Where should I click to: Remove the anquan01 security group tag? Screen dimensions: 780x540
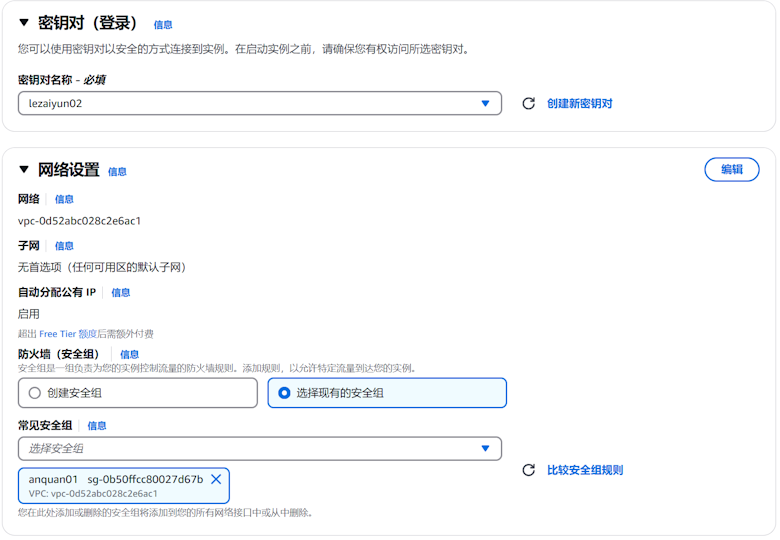[x=216, y=479]
